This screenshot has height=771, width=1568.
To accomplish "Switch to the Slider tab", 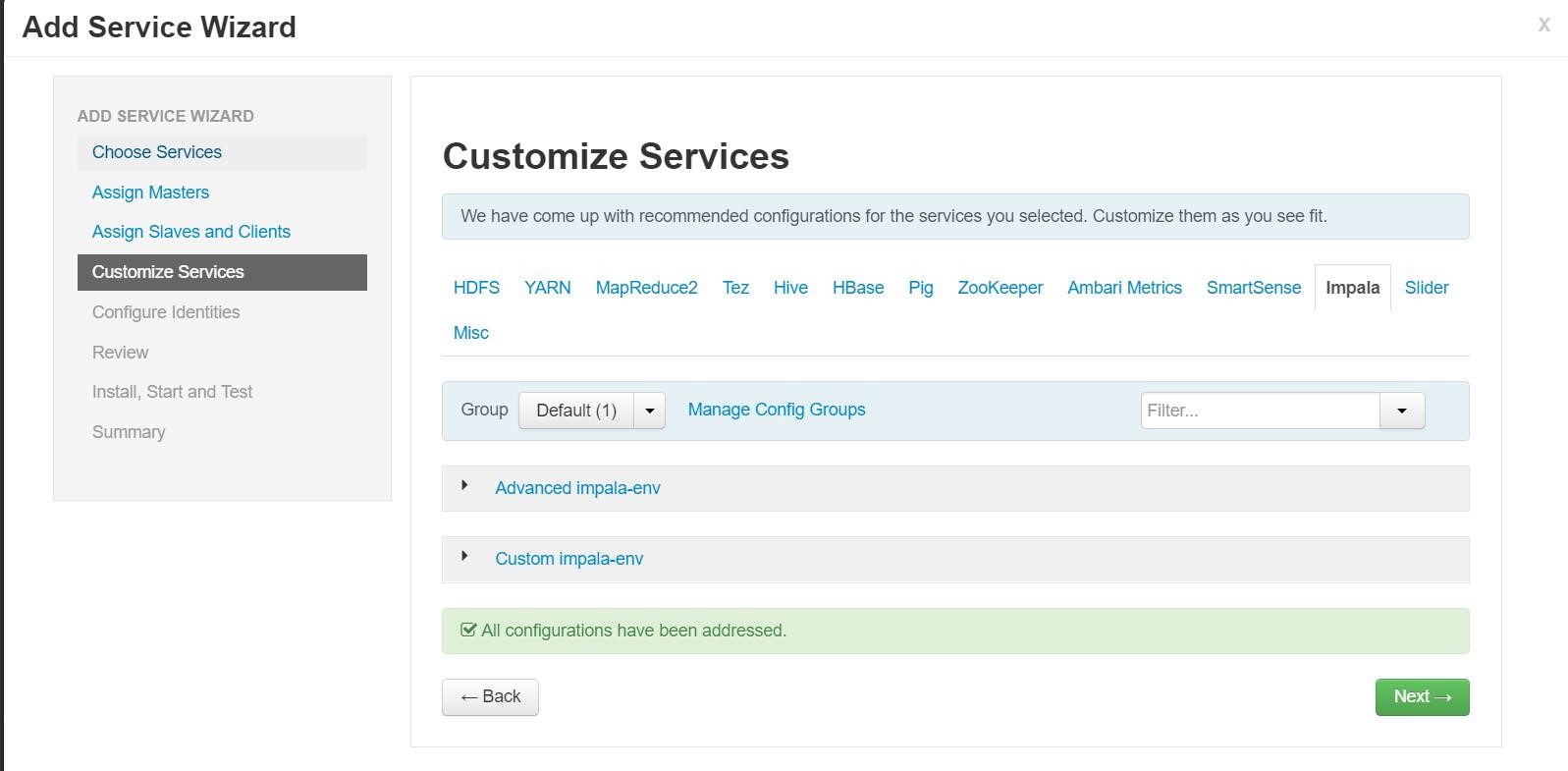I will click(x=1427, y=288).
